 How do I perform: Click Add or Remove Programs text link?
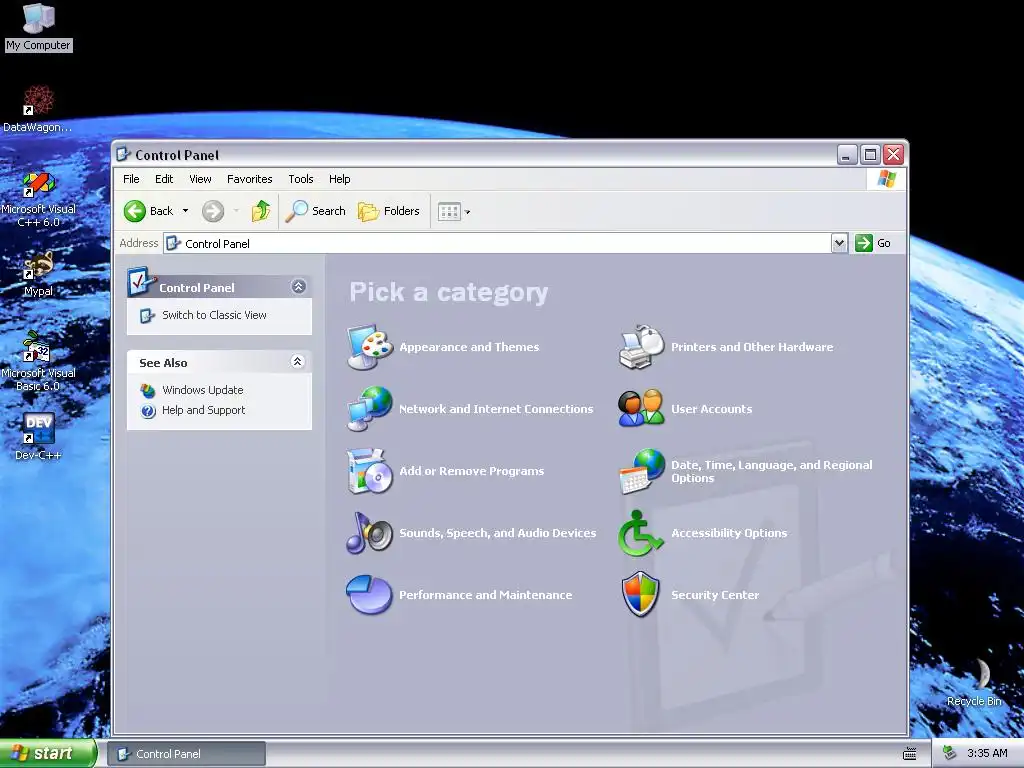click(x=472, y=471)
